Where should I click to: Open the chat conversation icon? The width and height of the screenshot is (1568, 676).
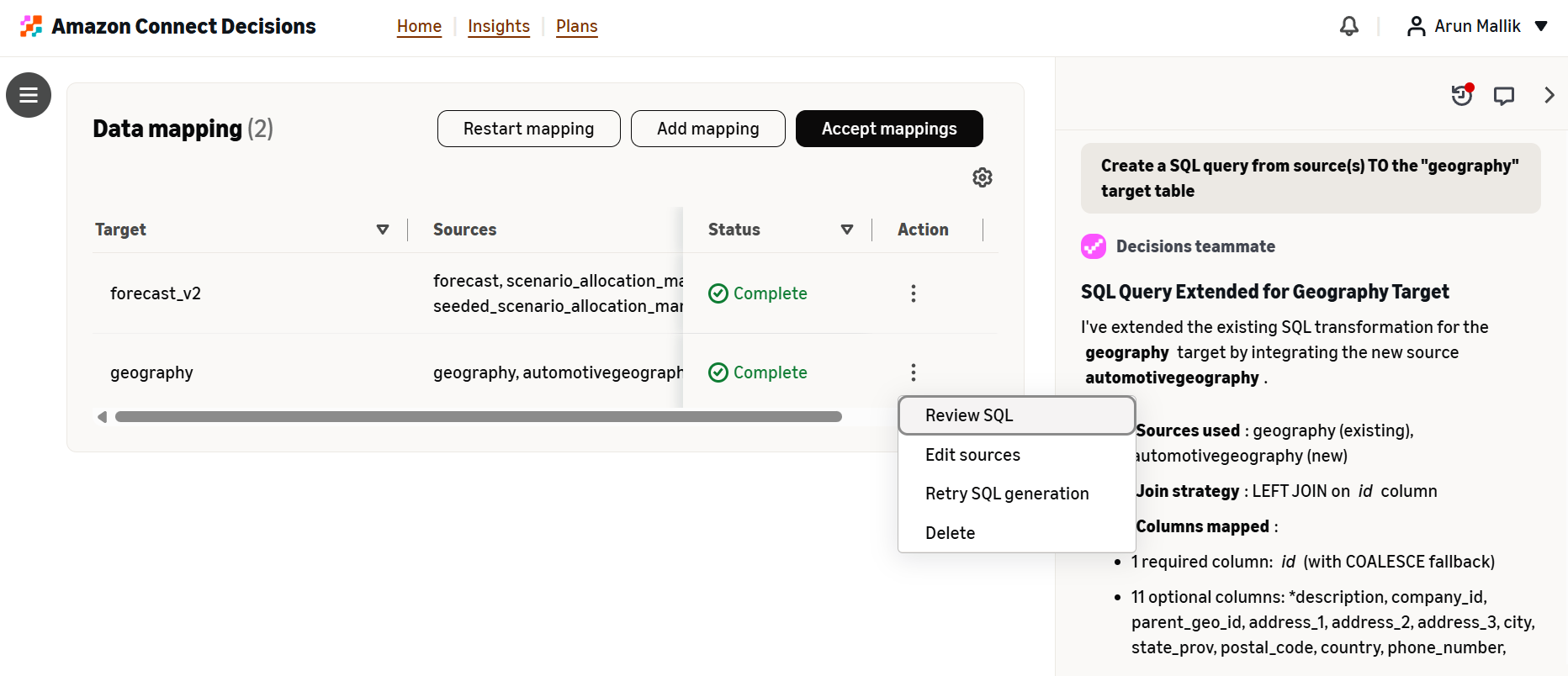[1504, 96]
